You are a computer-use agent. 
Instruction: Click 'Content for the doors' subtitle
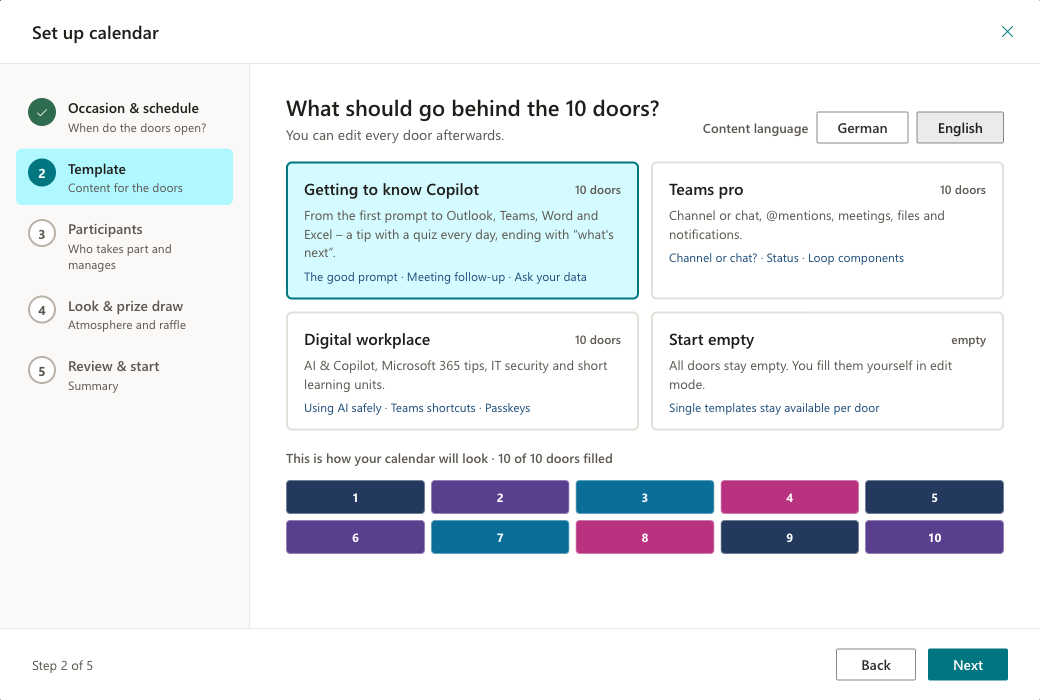pyautogui.click(x=125, y=188)
